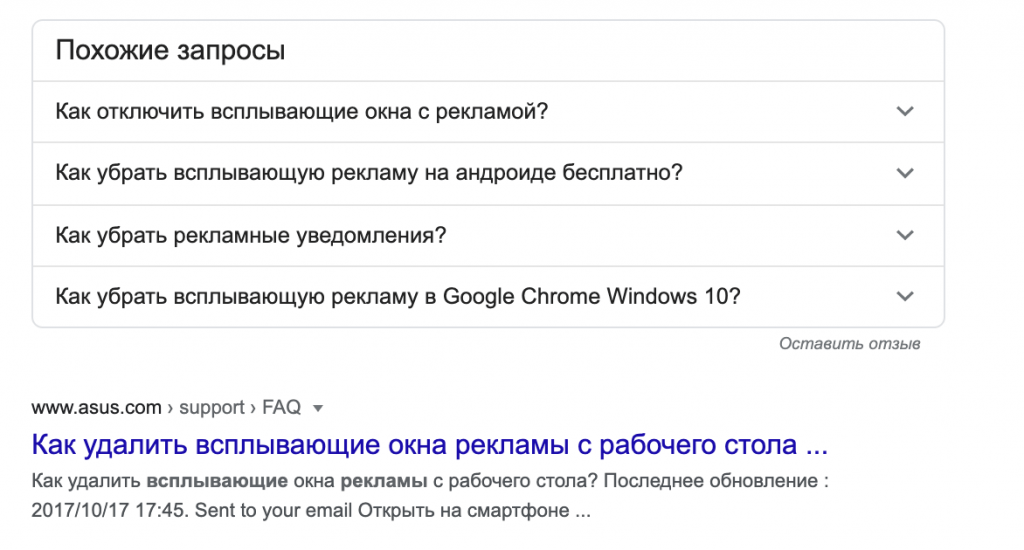Screen dimensions: 1024x550
Task: Expand chevron for отключить всплывающие окна question
Action: [x=904, y=112]
